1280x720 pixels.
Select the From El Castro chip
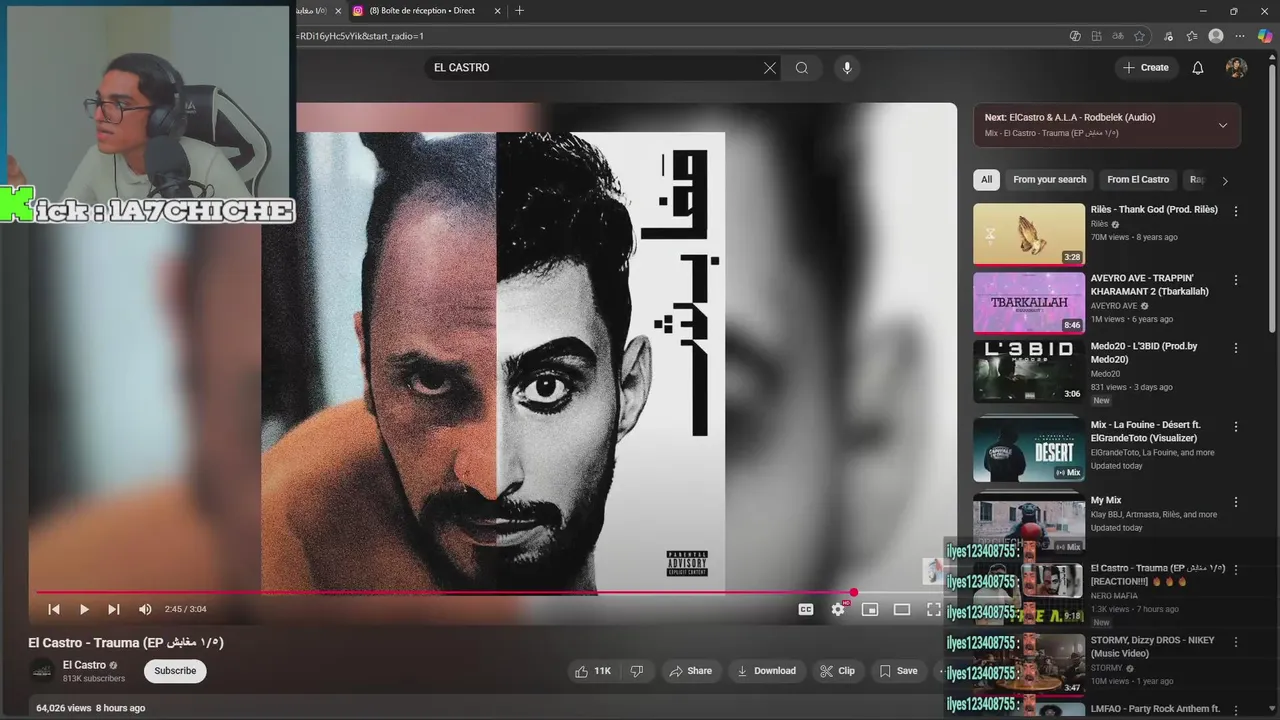[x=1138, y=180]
